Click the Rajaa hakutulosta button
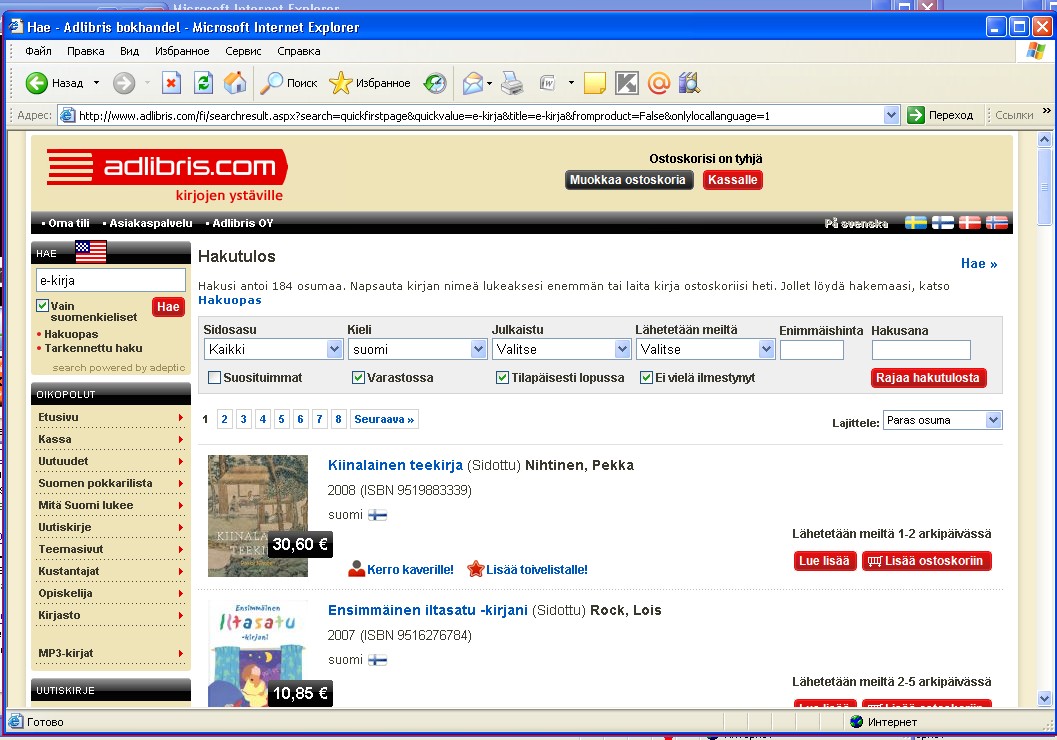 point(929,378)
